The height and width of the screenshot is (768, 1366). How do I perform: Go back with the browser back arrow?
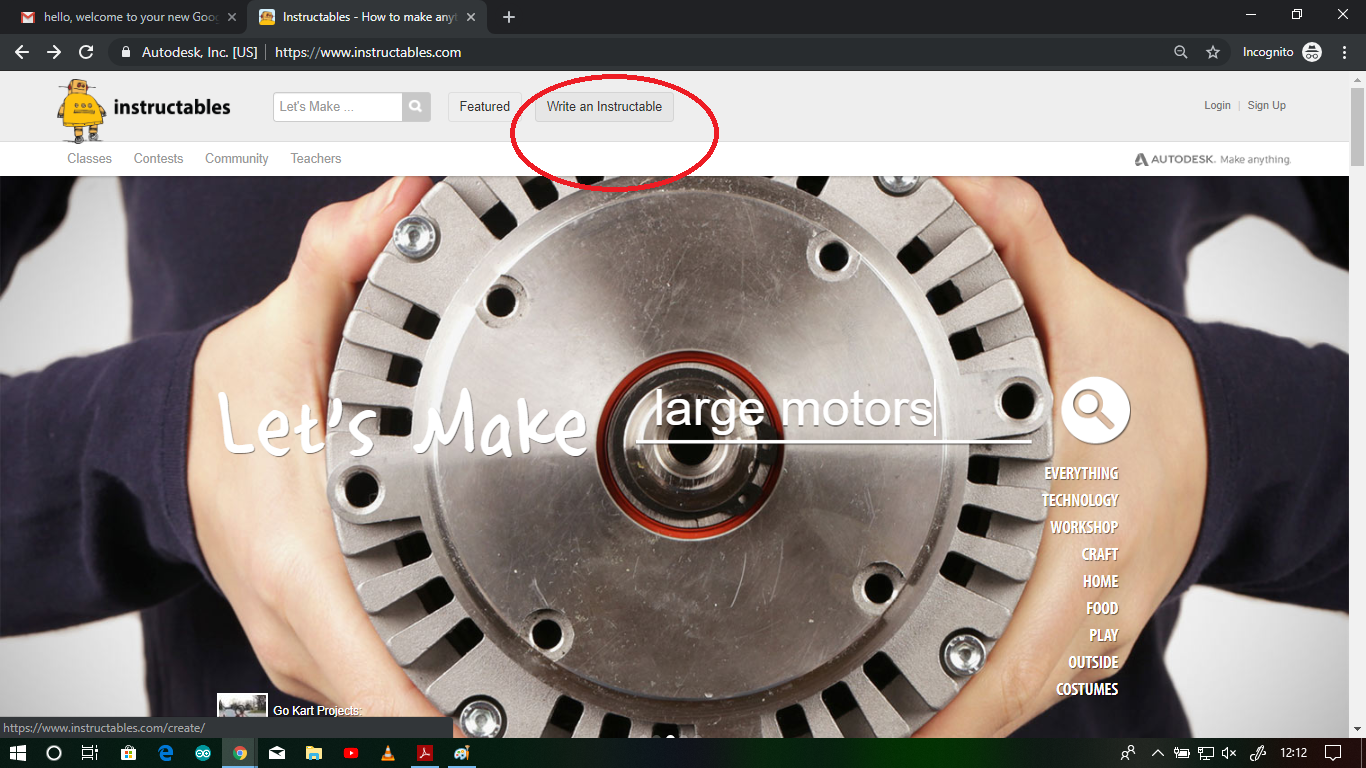(x=21, y=52)
